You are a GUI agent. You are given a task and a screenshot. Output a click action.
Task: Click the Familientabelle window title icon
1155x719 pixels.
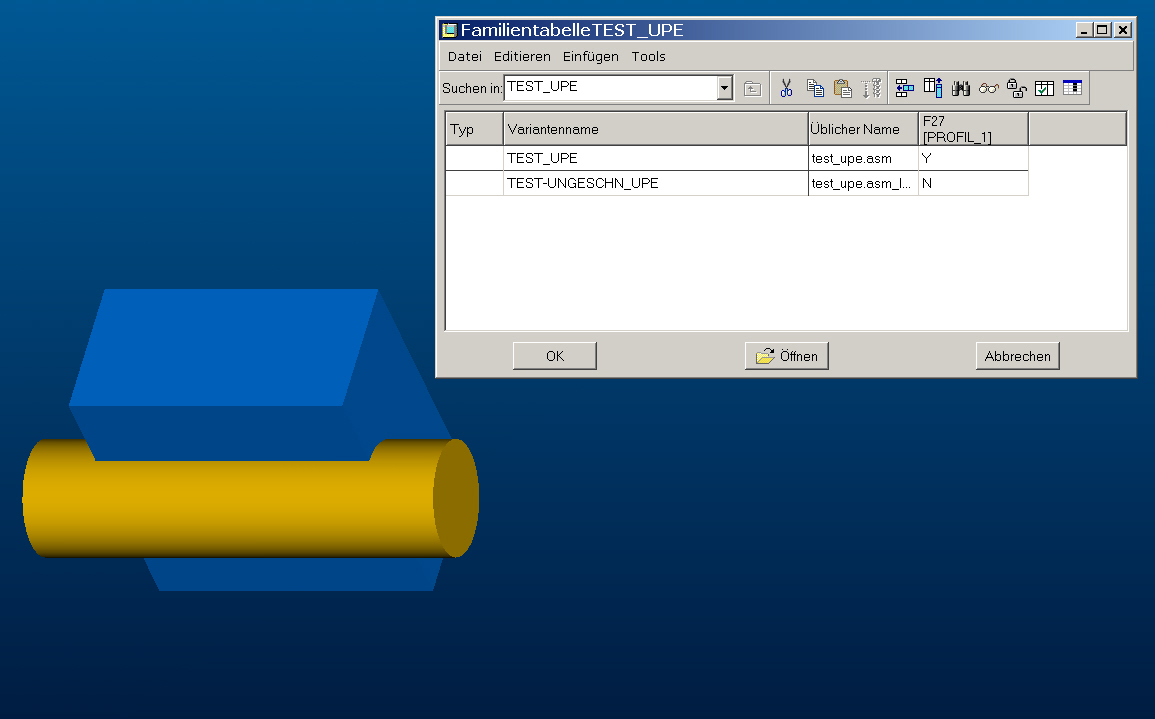tap(449, 30)
